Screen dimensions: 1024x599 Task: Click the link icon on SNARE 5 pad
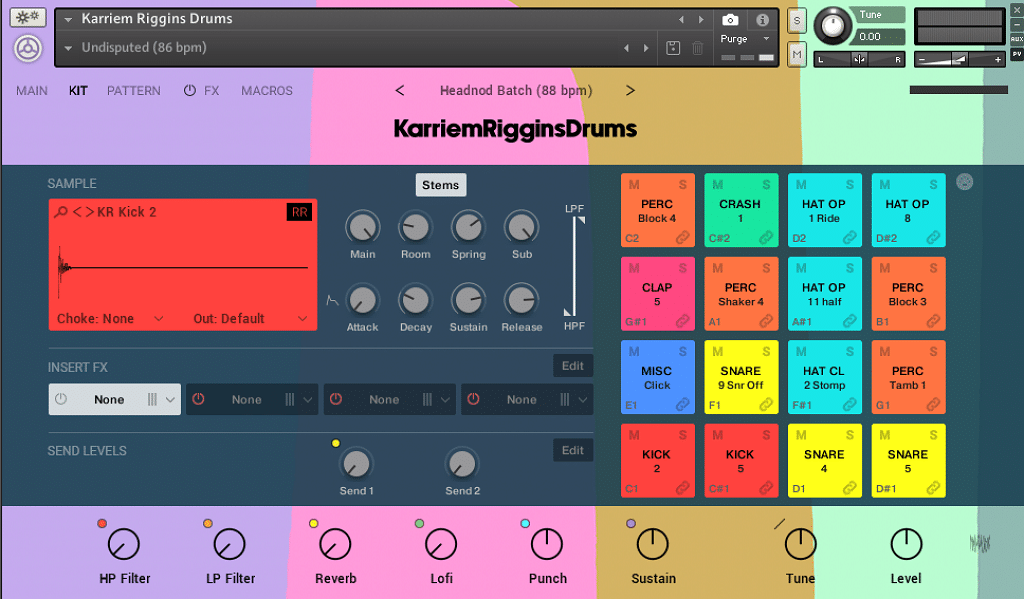(933, 488)
